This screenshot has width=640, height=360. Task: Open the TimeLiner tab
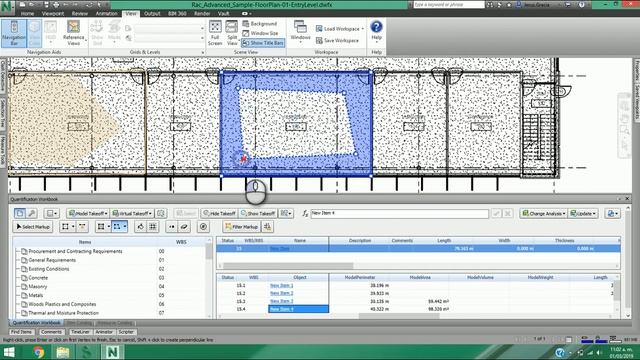pos(80,332)
